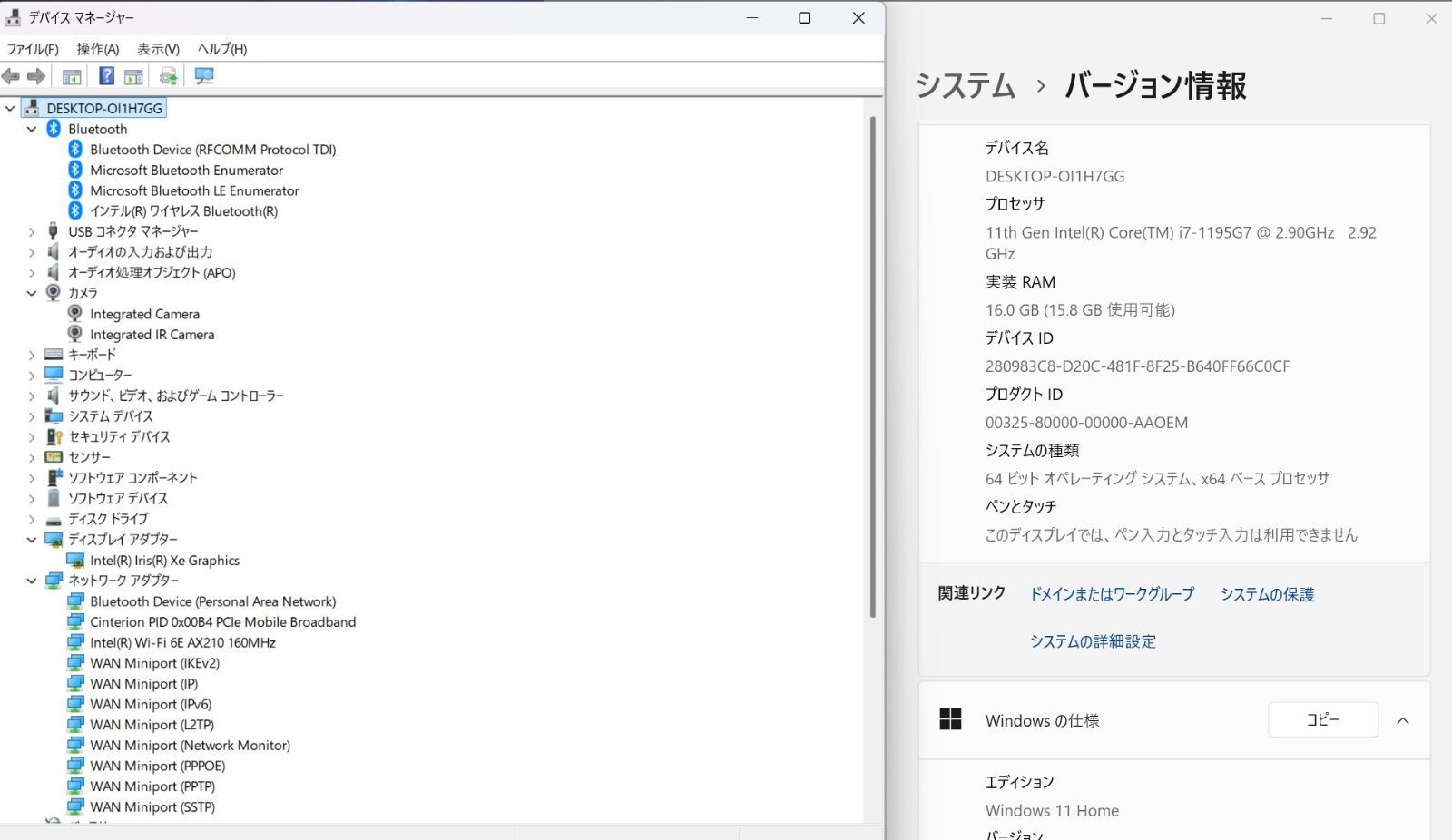Collapse ネットワーク アダプター category
The image size is (1452, 840).
(x=32, y=581)
